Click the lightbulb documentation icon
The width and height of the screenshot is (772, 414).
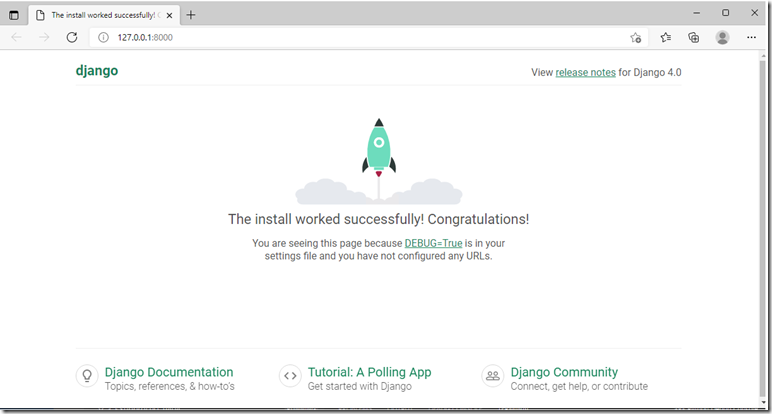point(87,376)
